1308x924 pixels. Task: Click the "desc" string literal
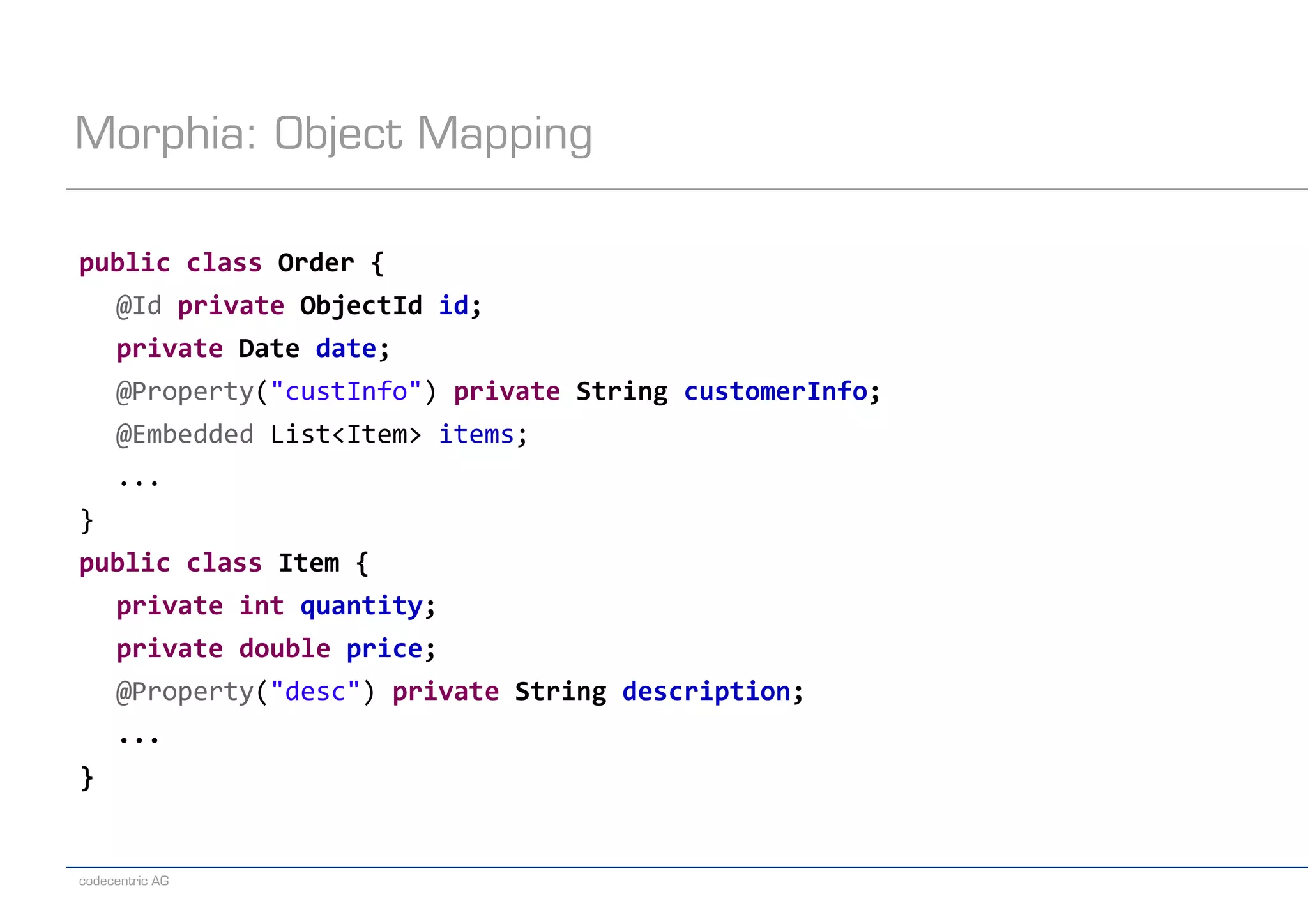(x=316, y=692)
